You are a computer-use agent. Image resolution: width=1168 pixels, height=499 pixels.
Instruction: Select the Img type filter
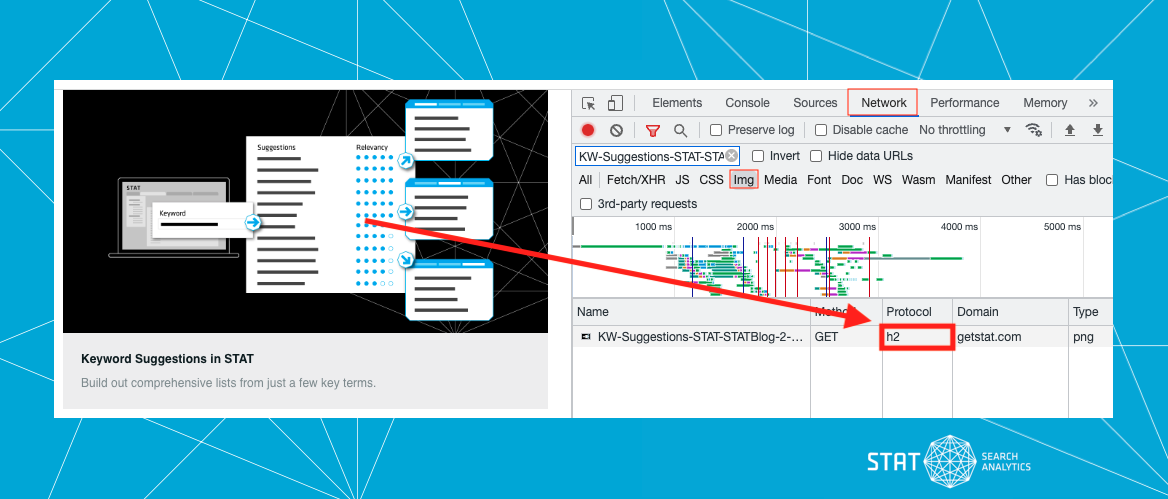743,179
